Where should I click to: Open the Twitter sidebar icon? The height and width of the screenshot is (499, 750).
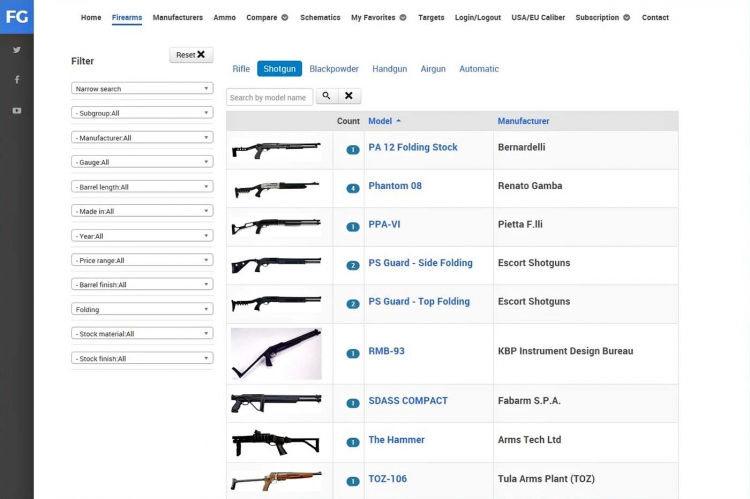(17, 50)
